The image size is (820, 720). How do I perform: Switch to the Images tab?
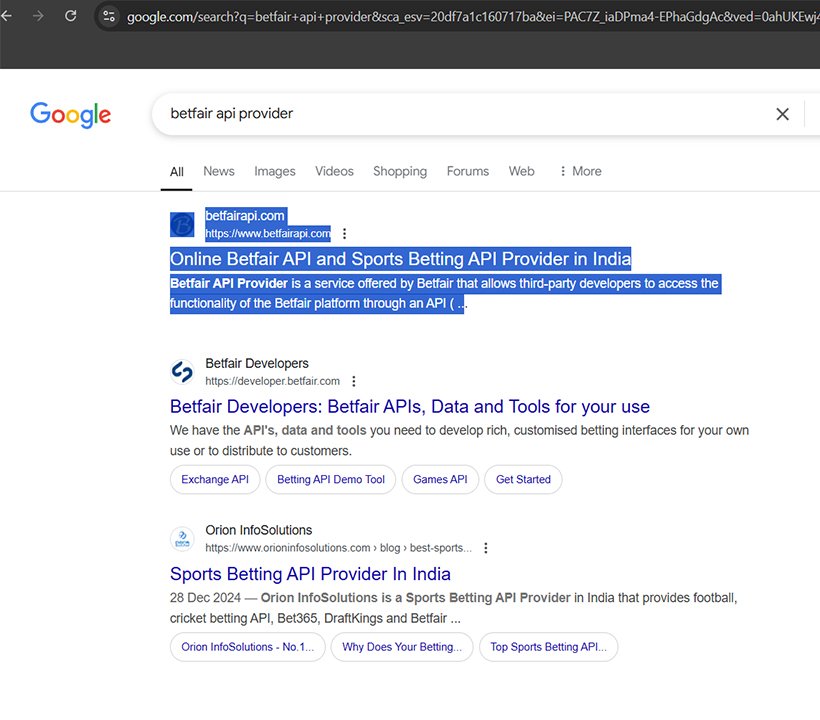coord(274,171)
